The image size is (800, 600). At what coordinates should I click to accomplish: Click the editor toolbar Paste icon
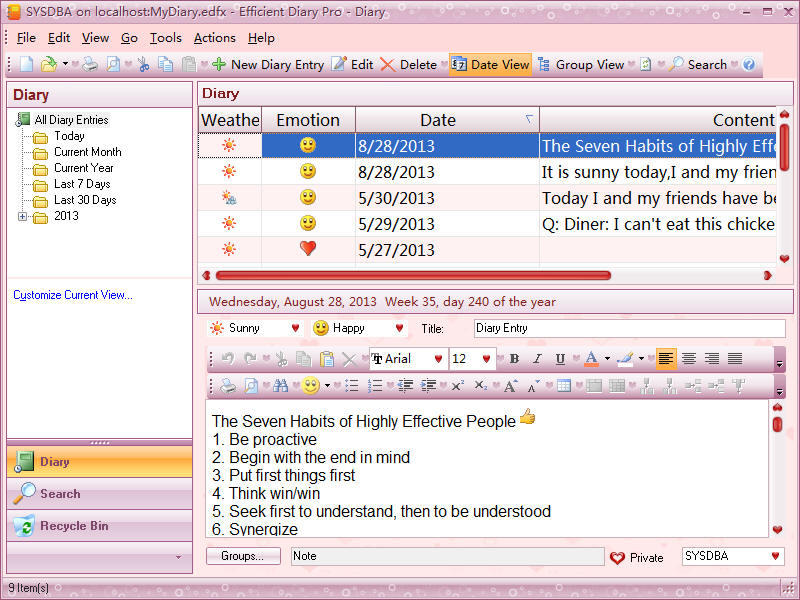(327, 359)
